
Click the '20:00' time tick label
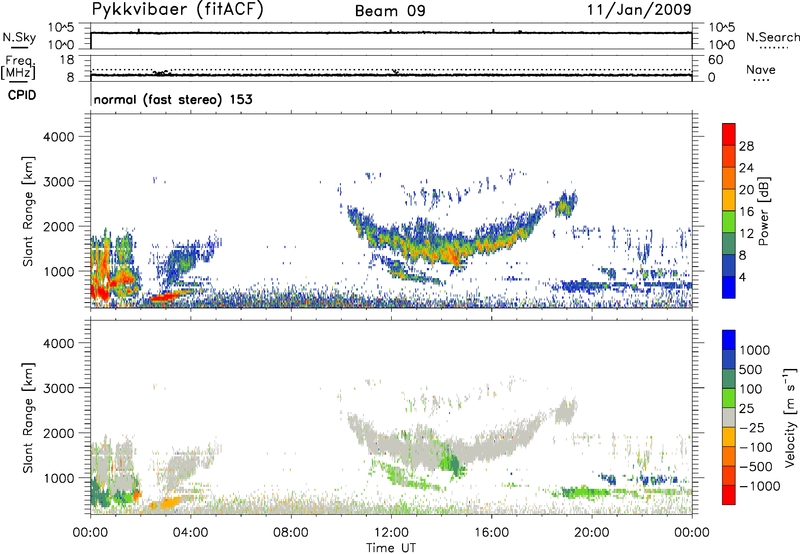[x=592, y=533]
